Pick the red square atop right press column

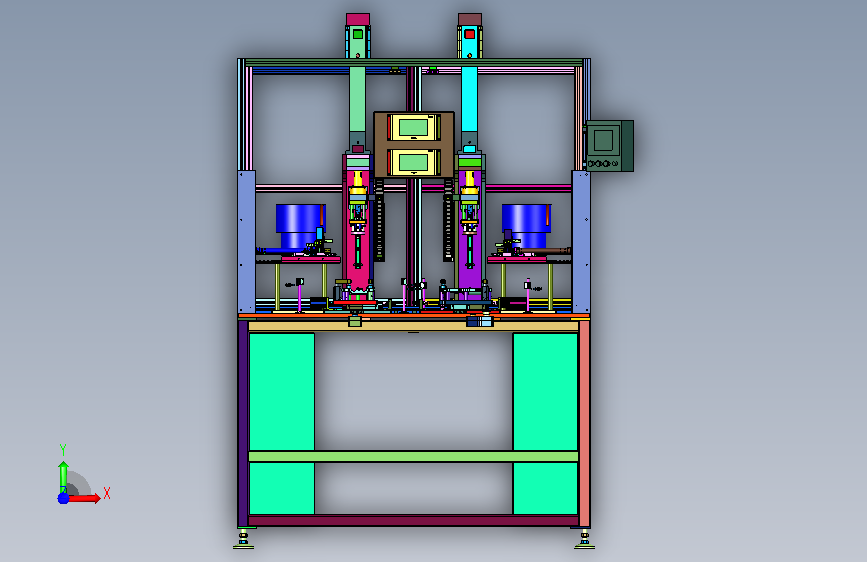tap(469, 34)
